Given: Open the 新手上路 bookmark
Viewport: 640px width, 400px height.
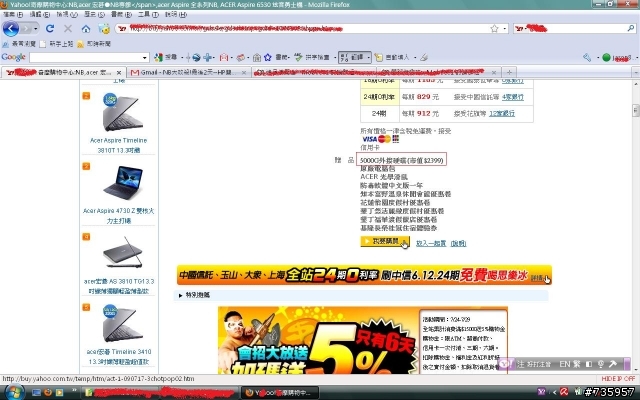Looking at the screenshot, I should (57, 44).
